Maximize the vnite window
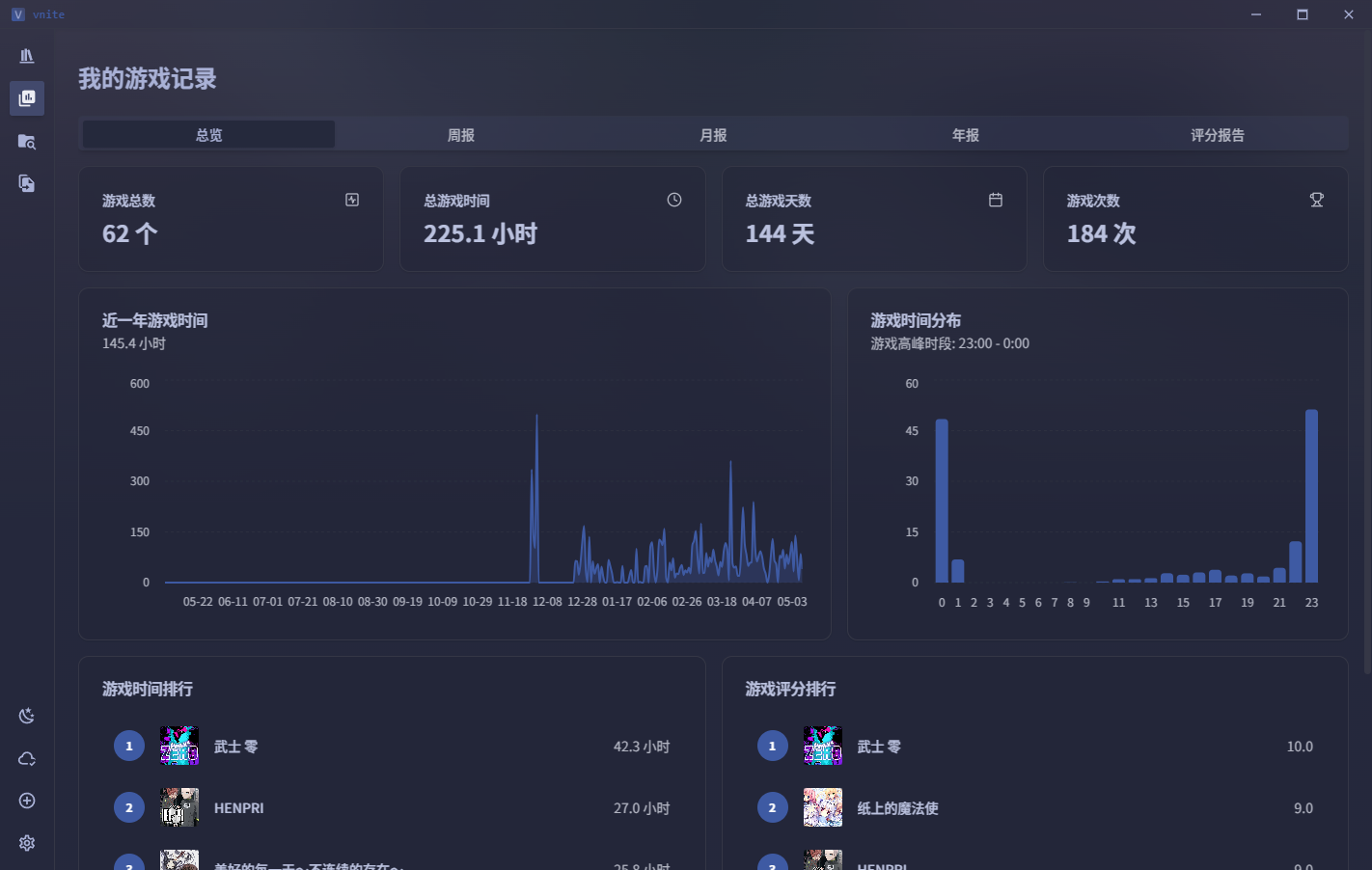 pos(1303,14)
